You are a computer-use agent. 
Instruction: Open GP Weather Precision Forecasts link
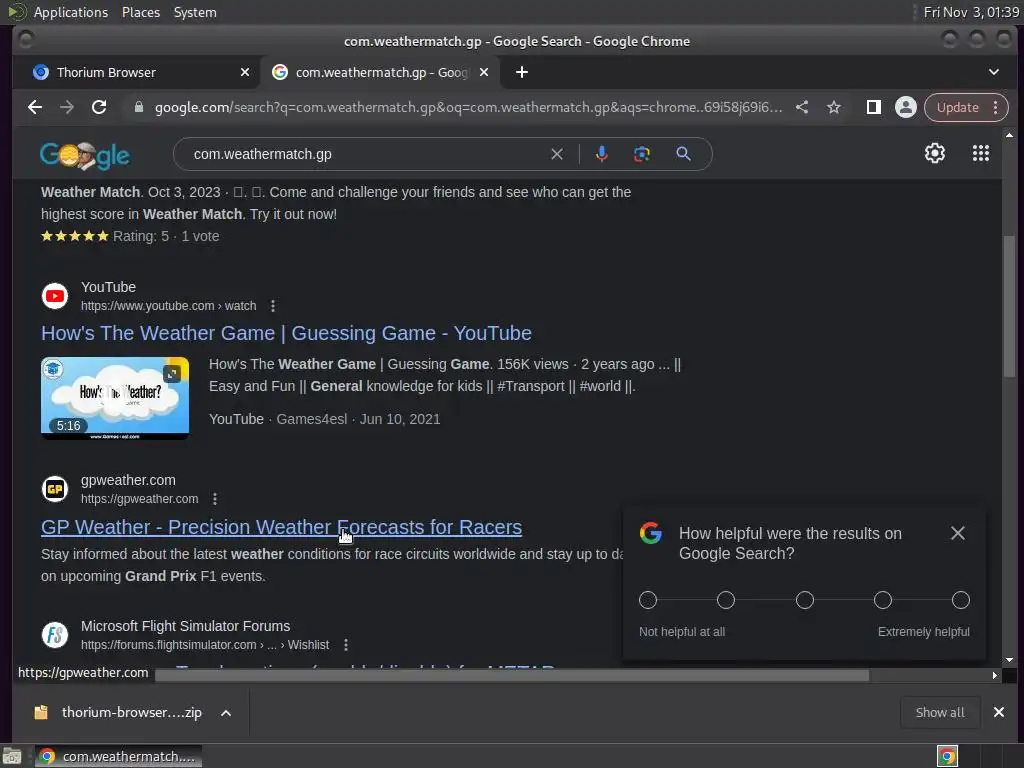tap(281, 527)
